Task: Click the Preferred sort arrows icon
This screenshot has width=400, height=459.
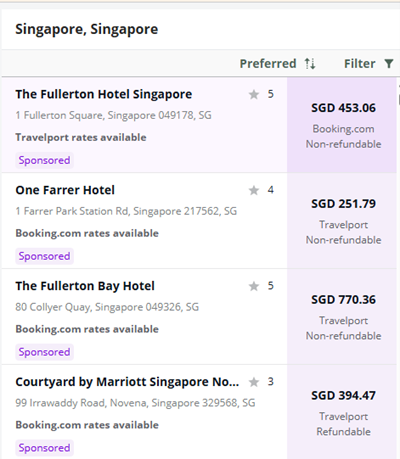Action: [x=310, y=63]
